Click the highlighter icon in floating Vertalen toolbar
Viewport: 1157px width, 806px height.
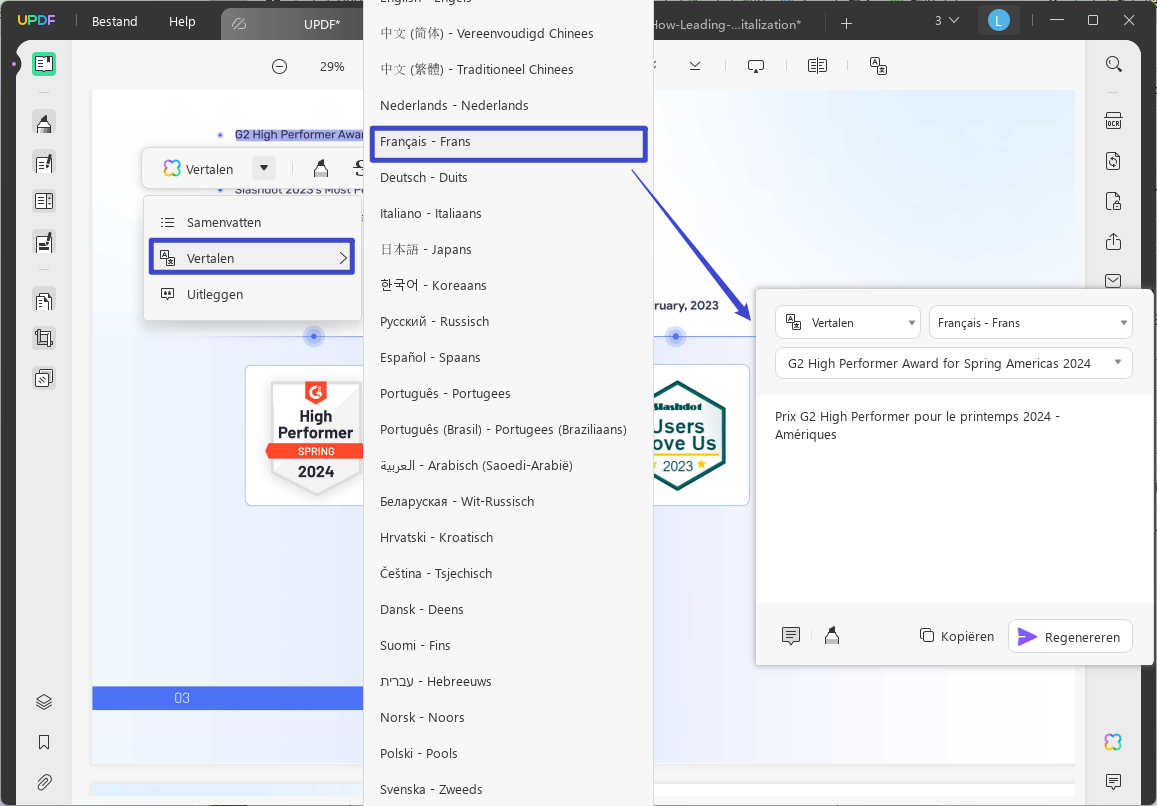(x=320, y=168)
